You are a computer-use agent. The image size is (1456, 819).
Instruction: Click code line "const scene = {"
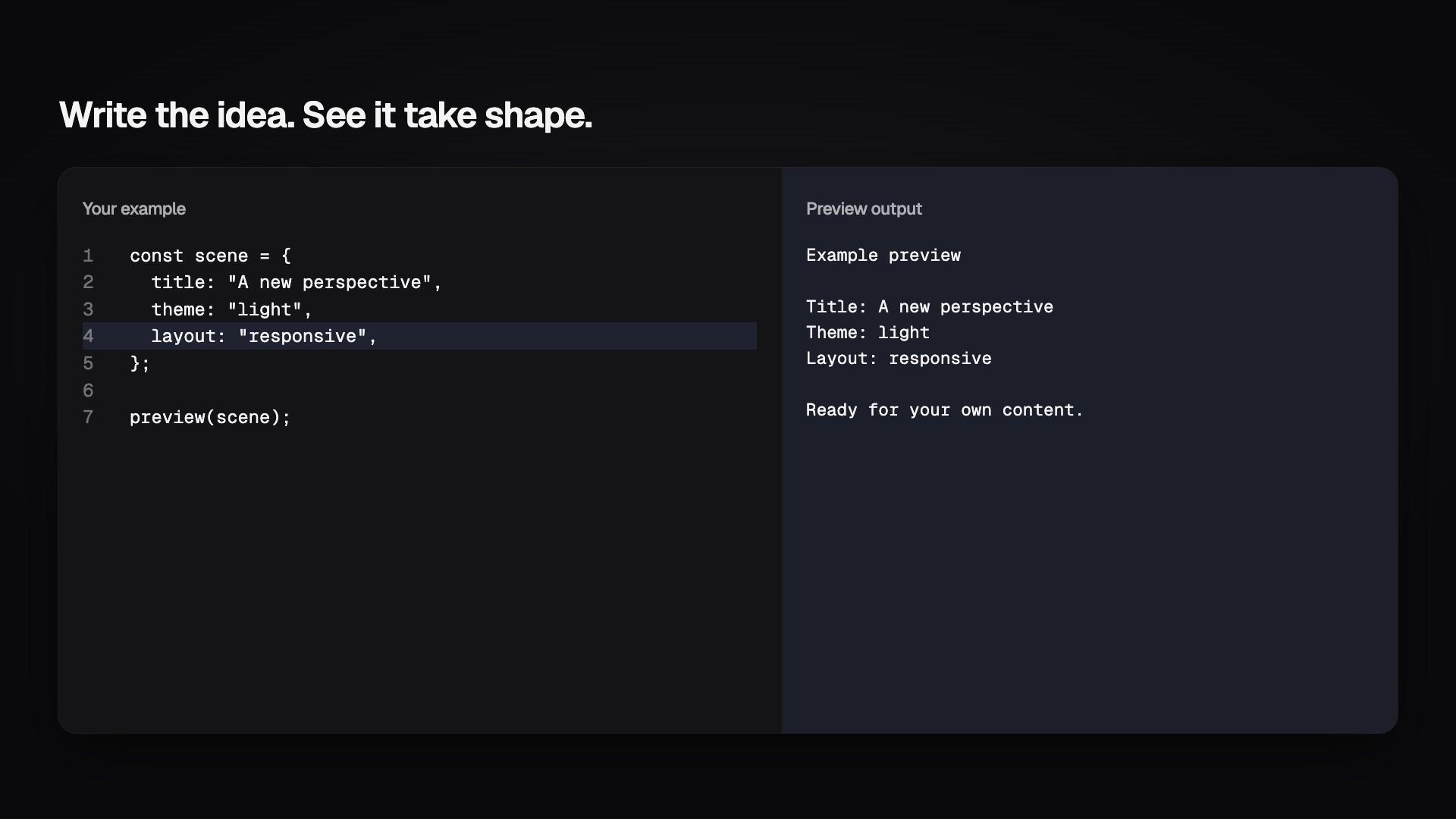210,256
